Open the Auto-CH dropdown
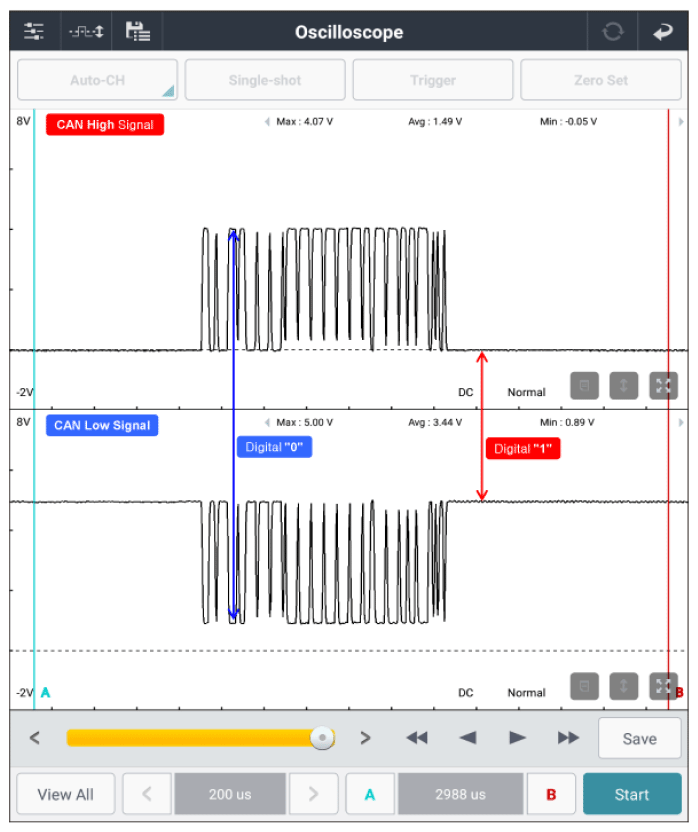The image size is (698, 832). (97, 80)
